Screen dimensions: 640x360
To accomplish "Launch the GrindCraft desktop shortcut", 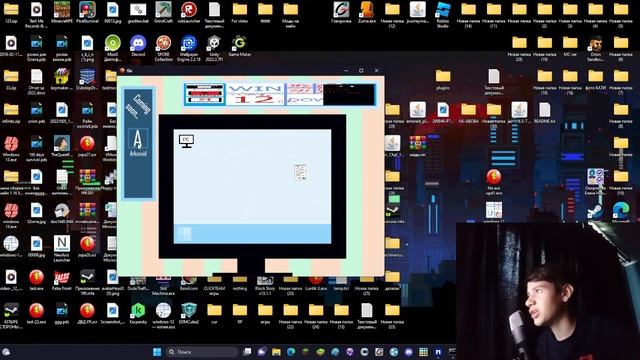I will [163, 12].
